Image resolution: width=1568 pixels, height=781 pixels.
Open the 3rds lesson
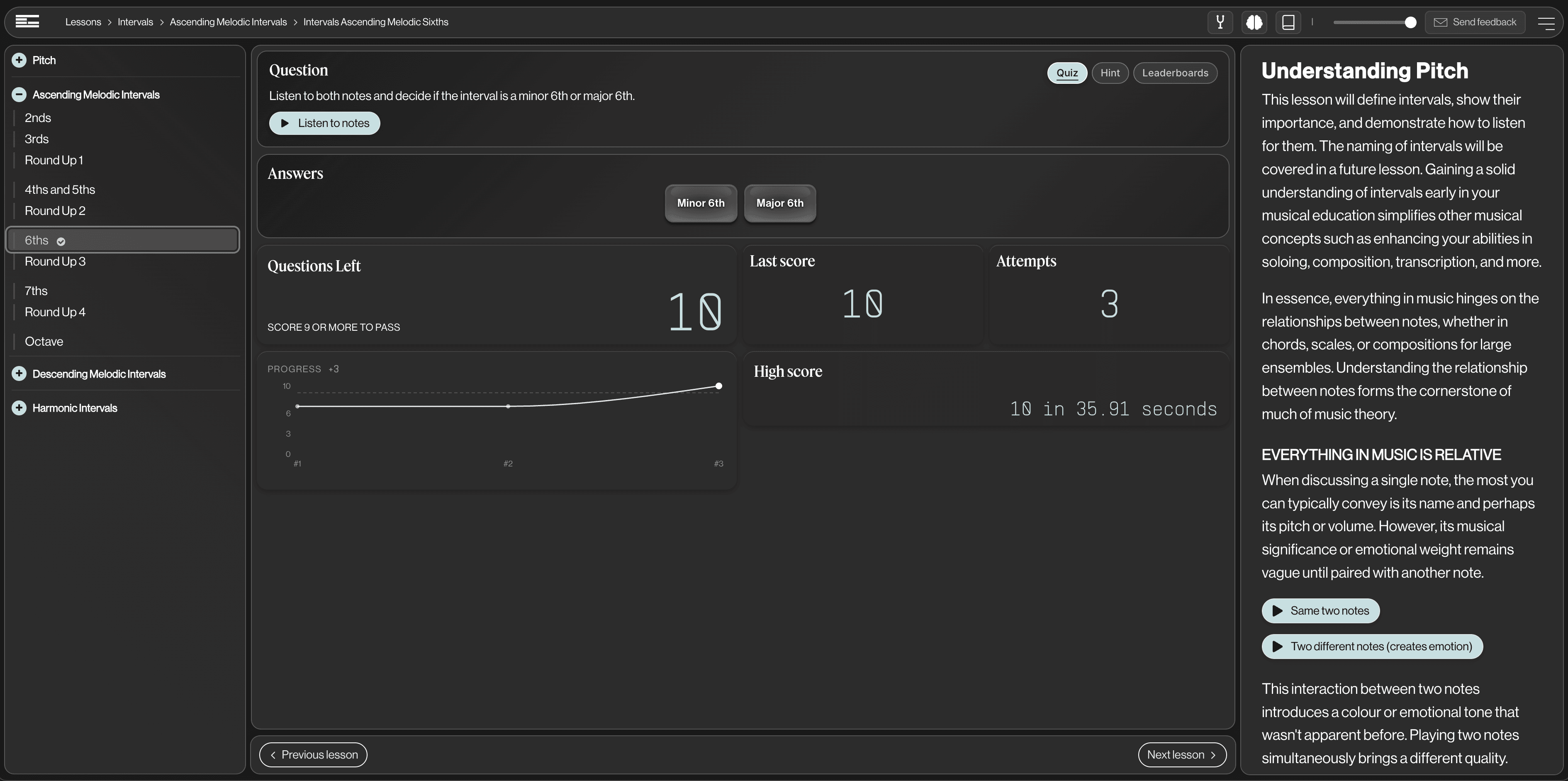(37, 139)
